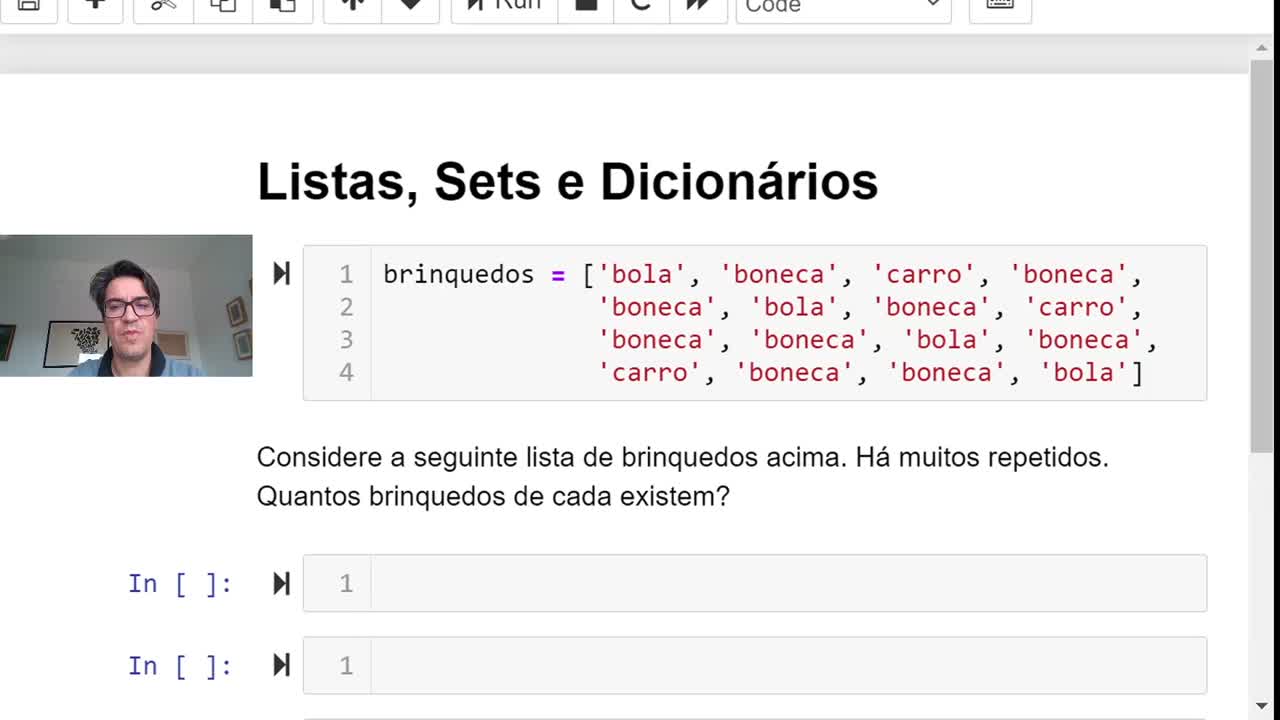Restart and run all fast-forward icon

click(x=698, y=6)
